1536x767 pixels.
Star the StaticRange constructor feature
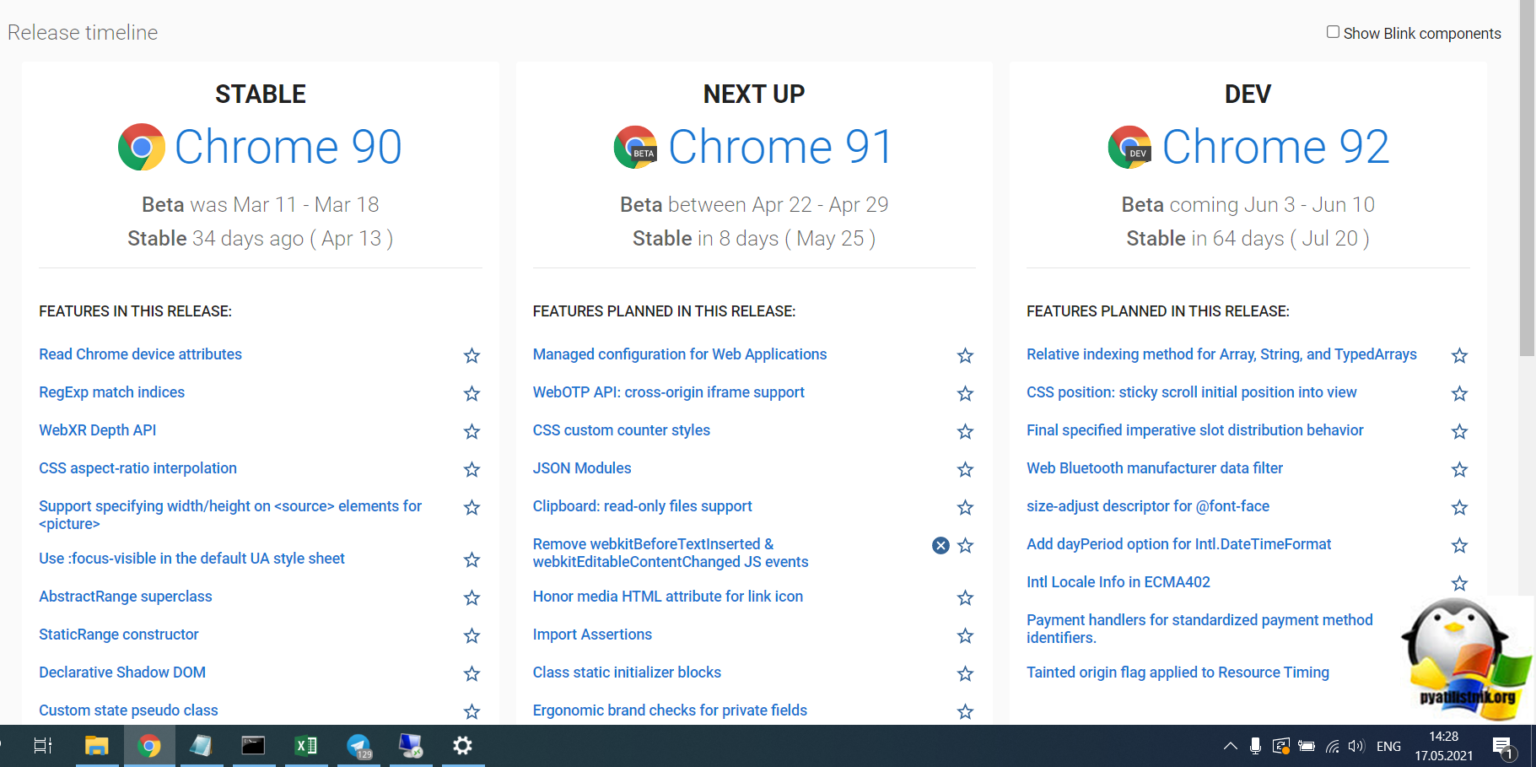[x=471, y=636]
